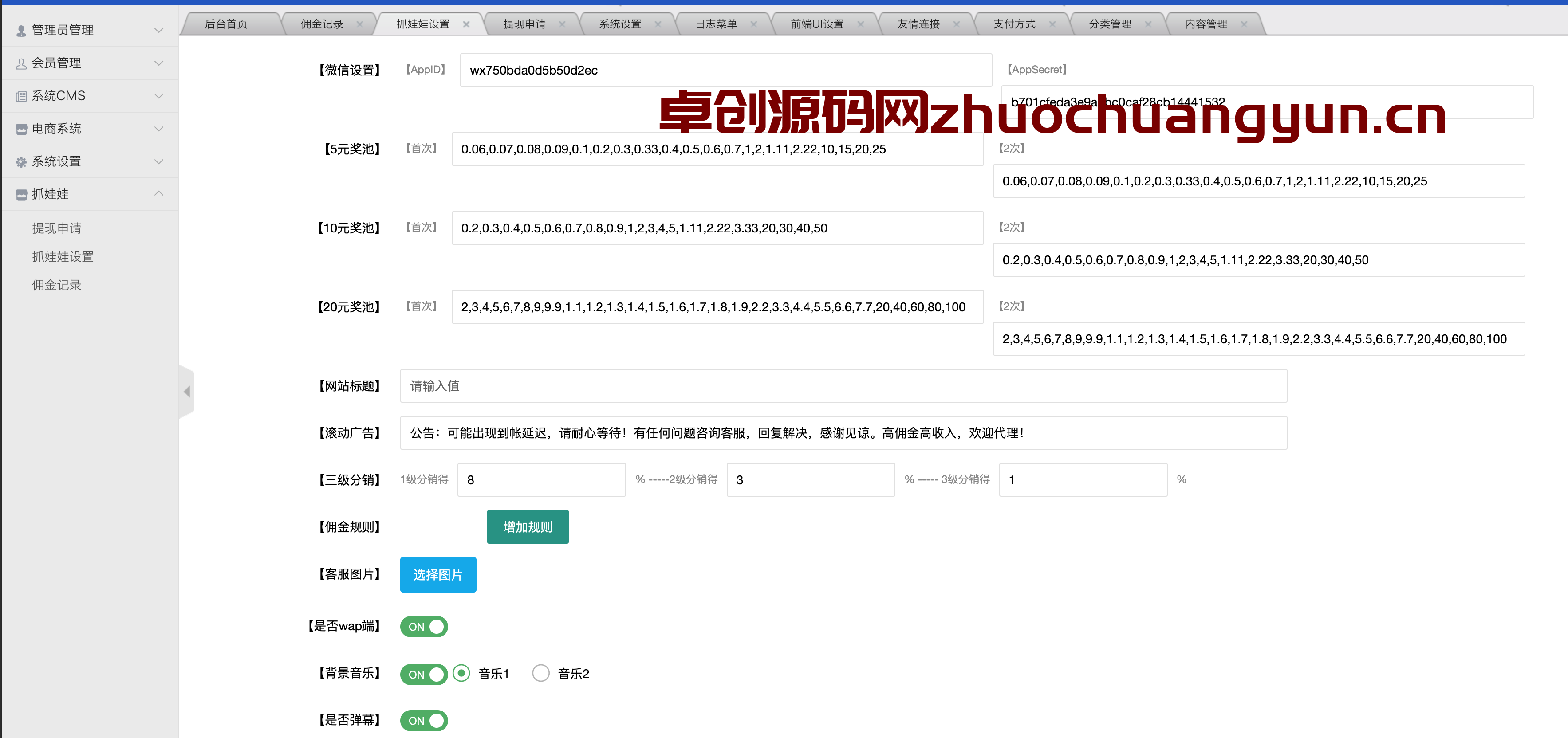This screenshot has width=1568, height=738.
Task: Expand the 会员管理 menu chevron
Action: point(159,63)
